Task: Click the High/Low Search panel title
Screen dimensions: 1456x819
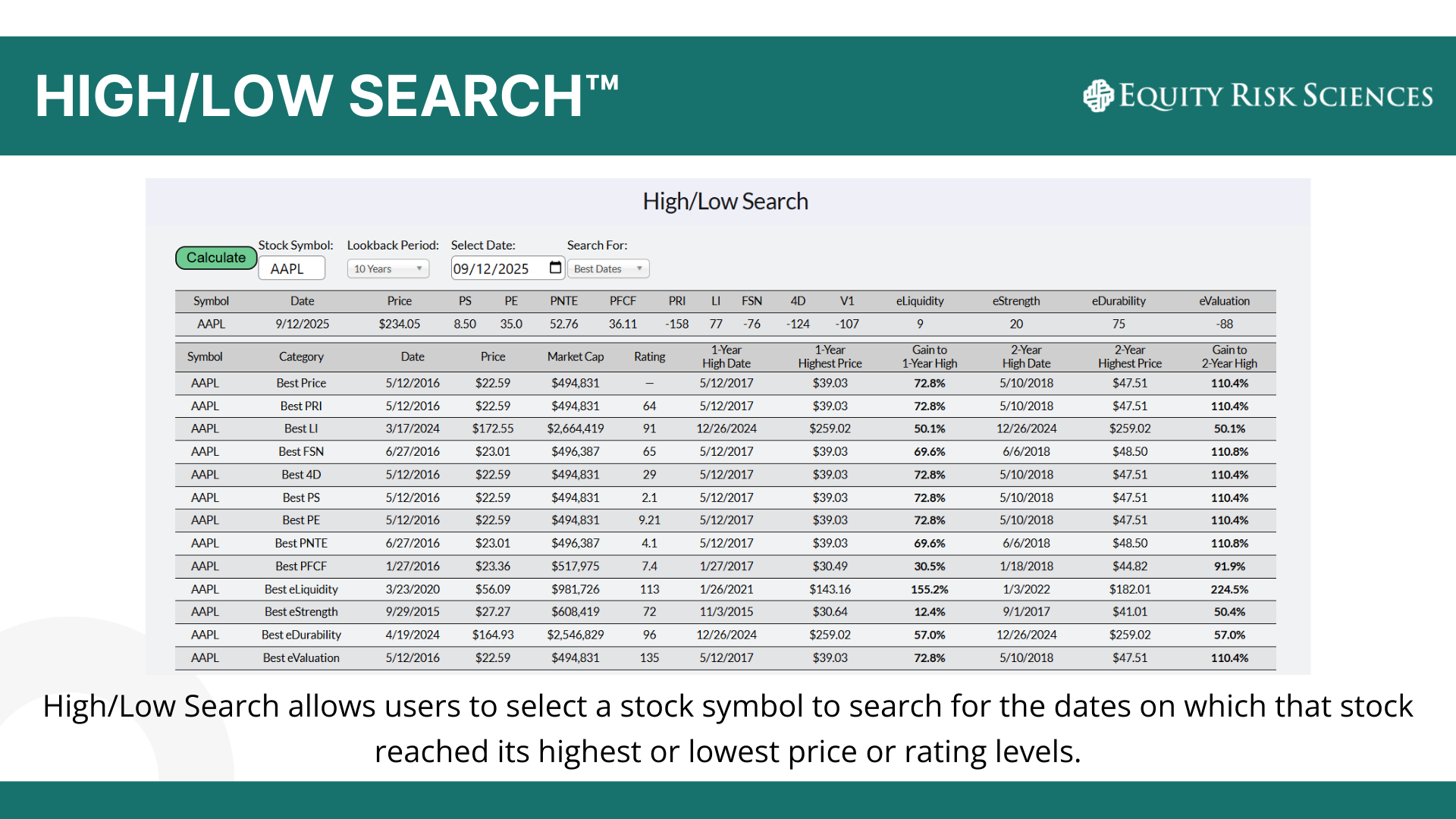Action: point(726,201)
